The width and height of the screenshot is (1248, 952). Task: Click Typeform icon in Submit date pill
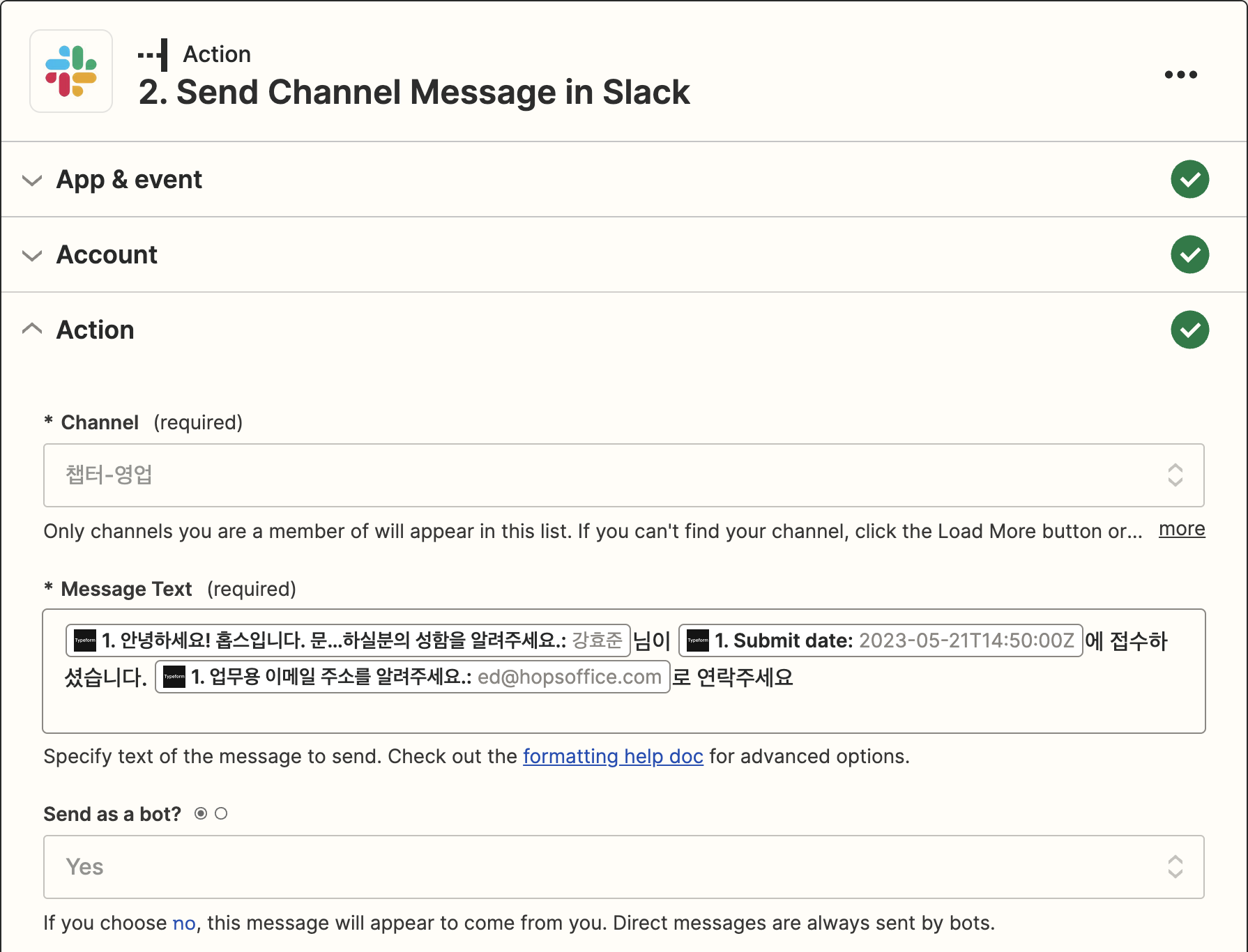(x=698, y=640)
